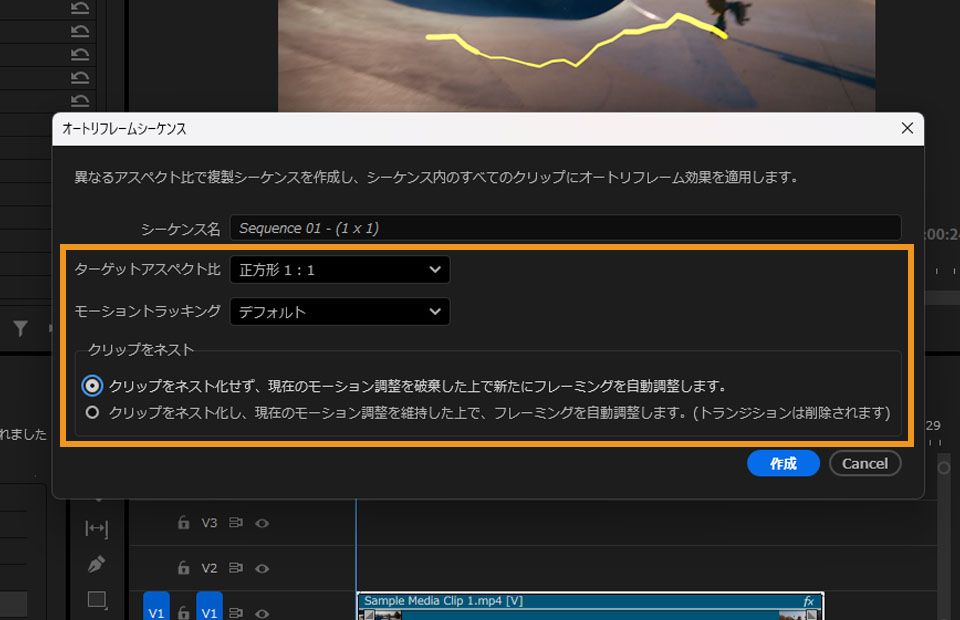
Task: Lock the V2 track with its padlock icon
Action: [184, 567]
